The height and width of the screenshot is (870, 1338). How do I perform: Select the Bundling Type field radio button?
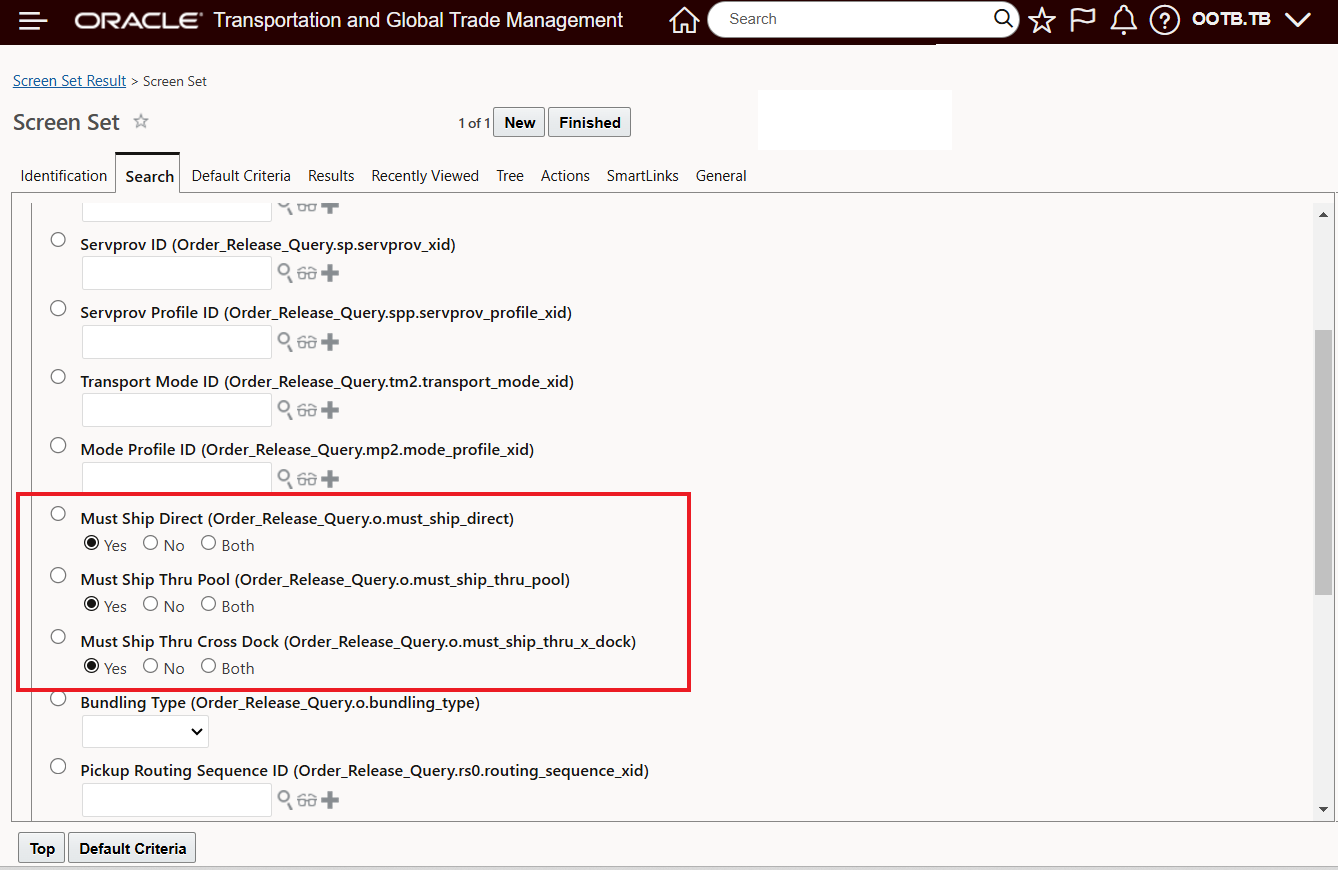[58, 698]
